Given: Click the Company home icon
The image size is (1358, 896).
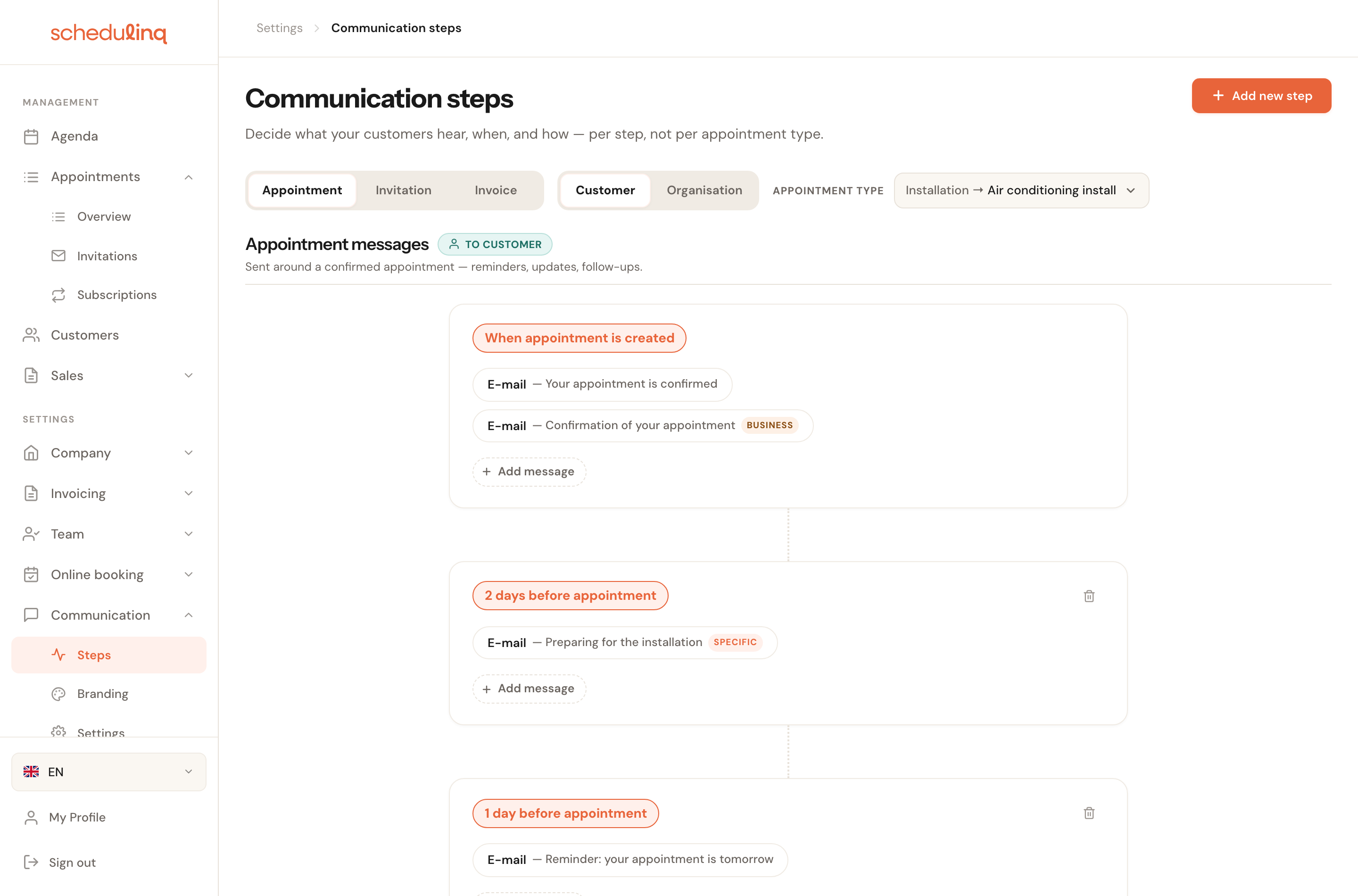Looking at the screenshot, I should click(x=31, y=453).
